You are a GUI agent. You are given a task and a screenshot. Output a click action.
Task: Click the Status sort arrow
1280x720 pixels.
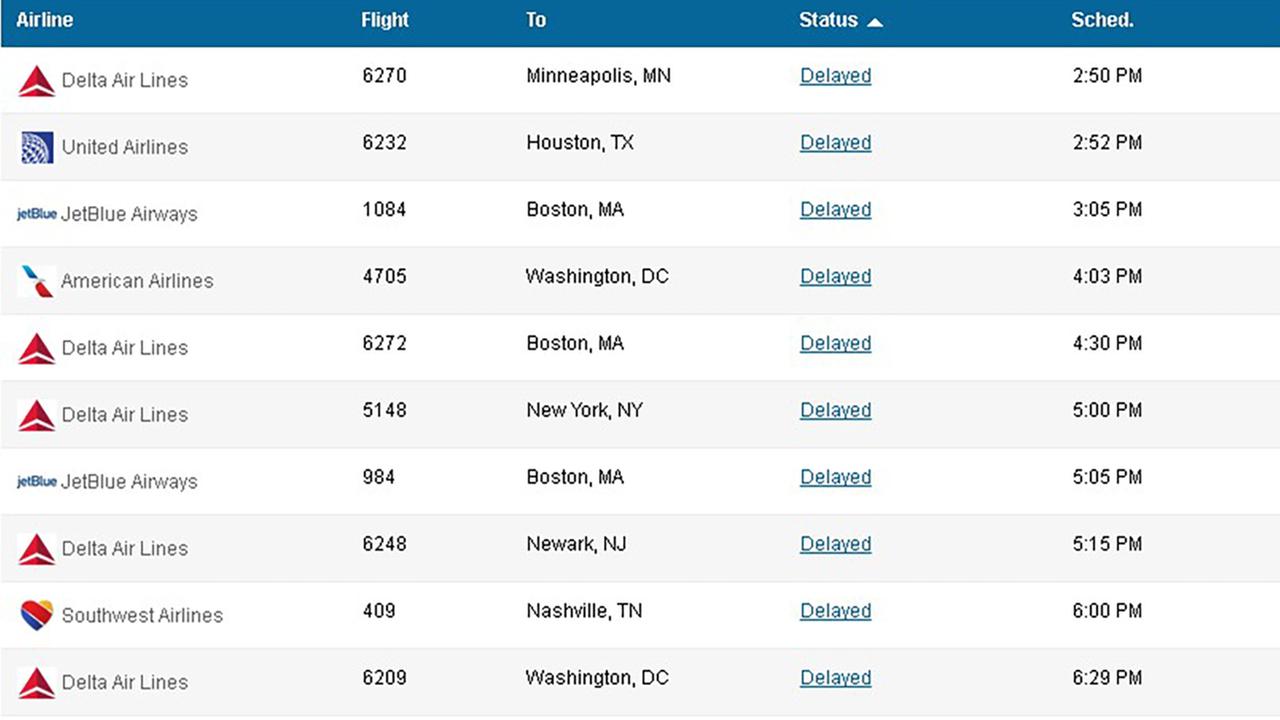point(875,22)
